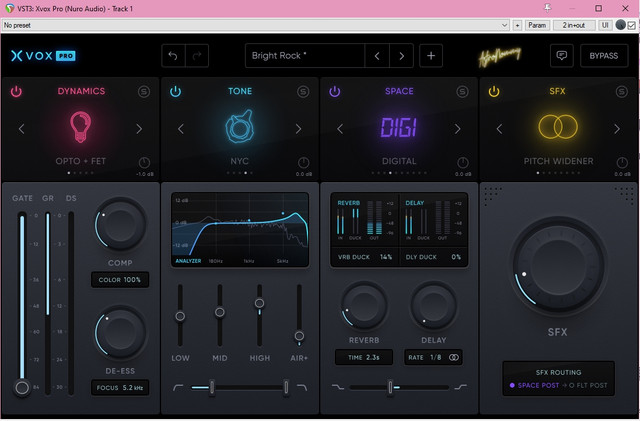
Task: Click the undo arrow button
Action: pos(173,56)
